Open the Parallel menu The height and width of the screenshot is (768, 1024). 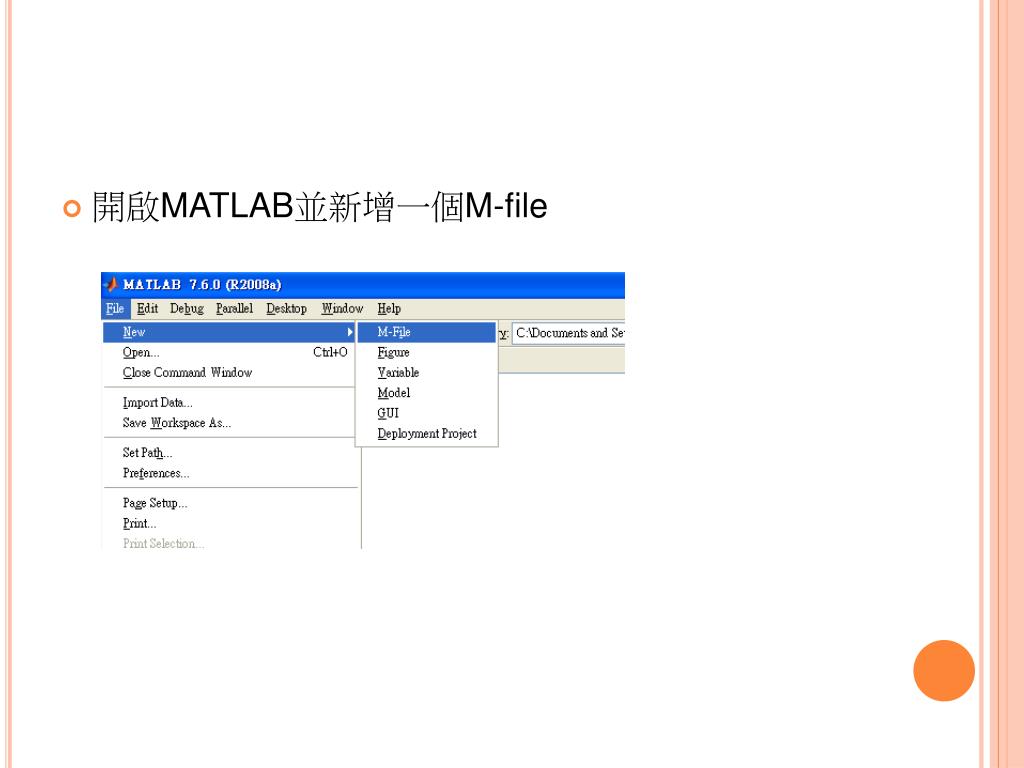pyautogui.click(x=234, y=309)
